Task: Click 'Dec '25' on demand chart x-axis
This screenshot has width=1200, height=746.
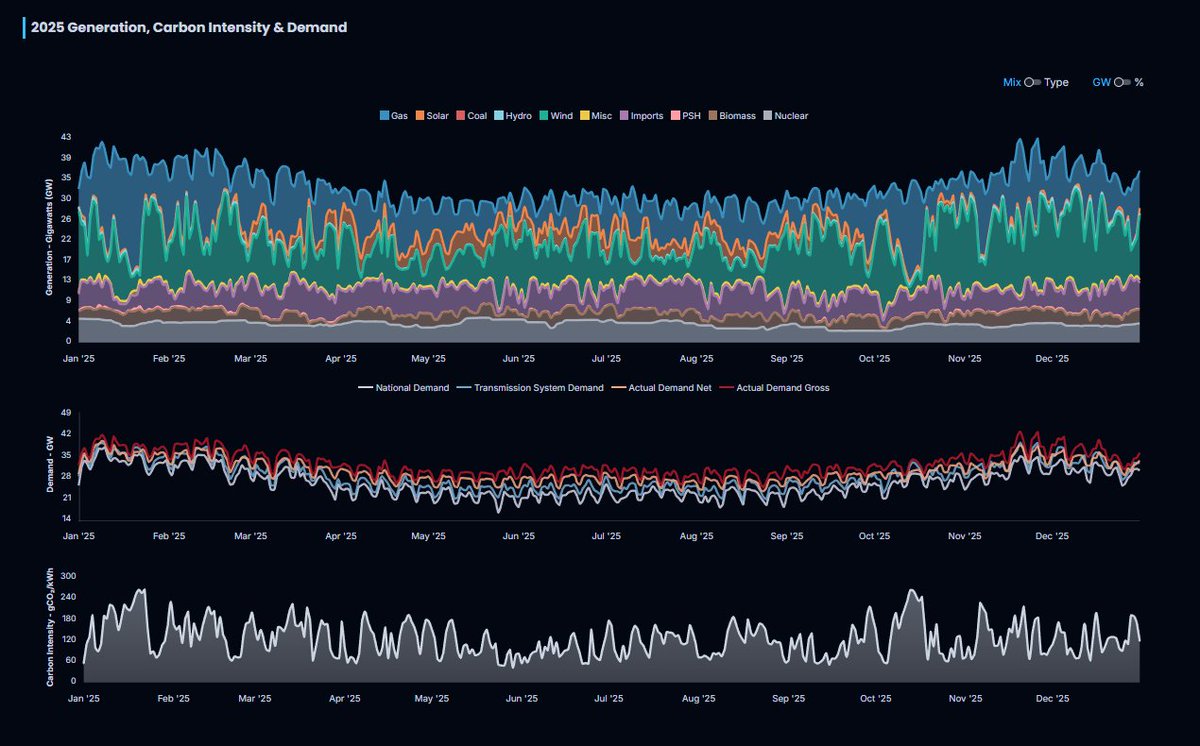Action: tap(1052, 536)
